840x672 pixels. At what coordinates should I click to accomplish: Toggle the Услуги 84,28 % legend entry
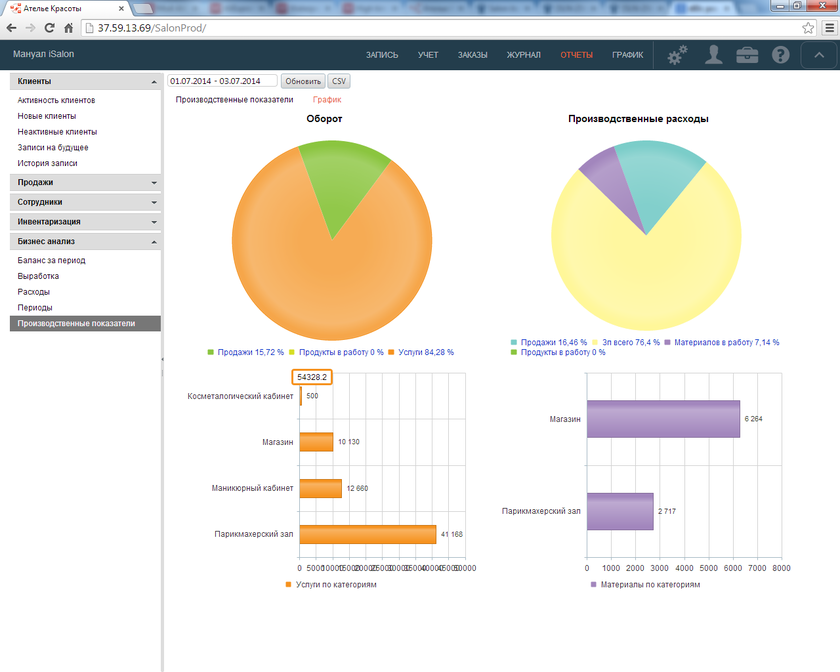426,352
